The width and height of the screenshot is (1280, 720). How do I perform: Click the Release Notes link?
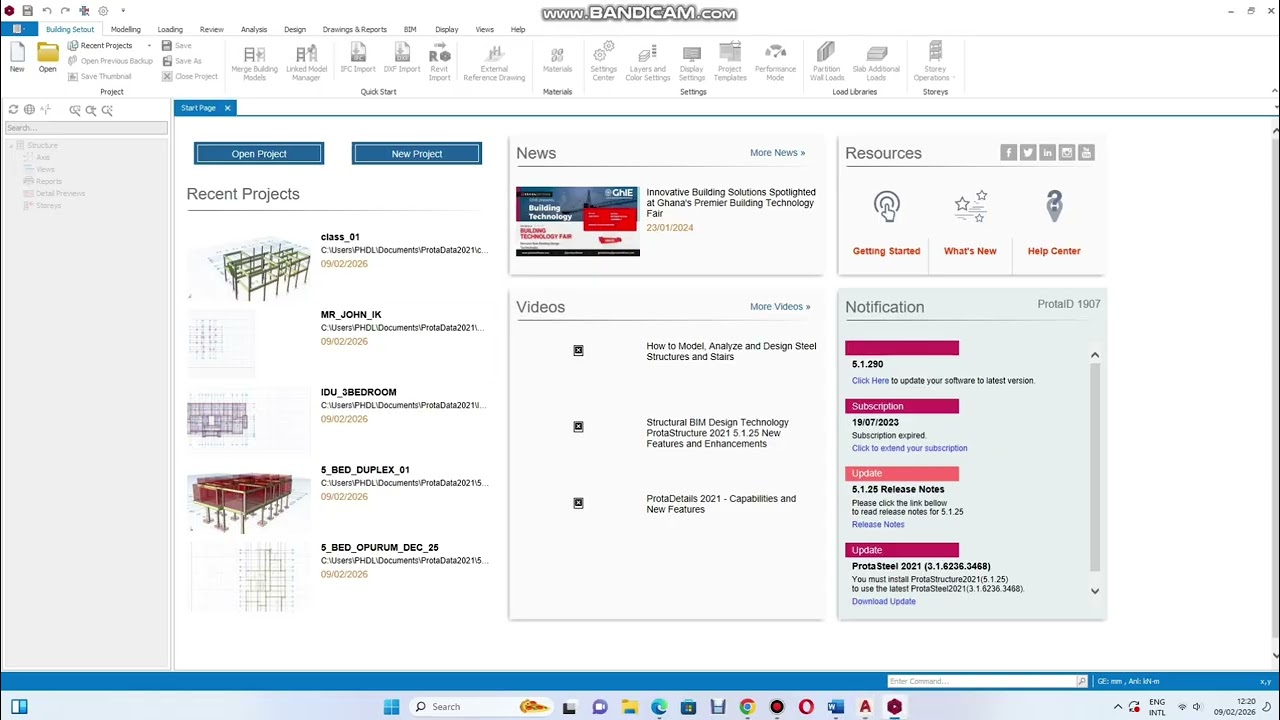(878, 525)
